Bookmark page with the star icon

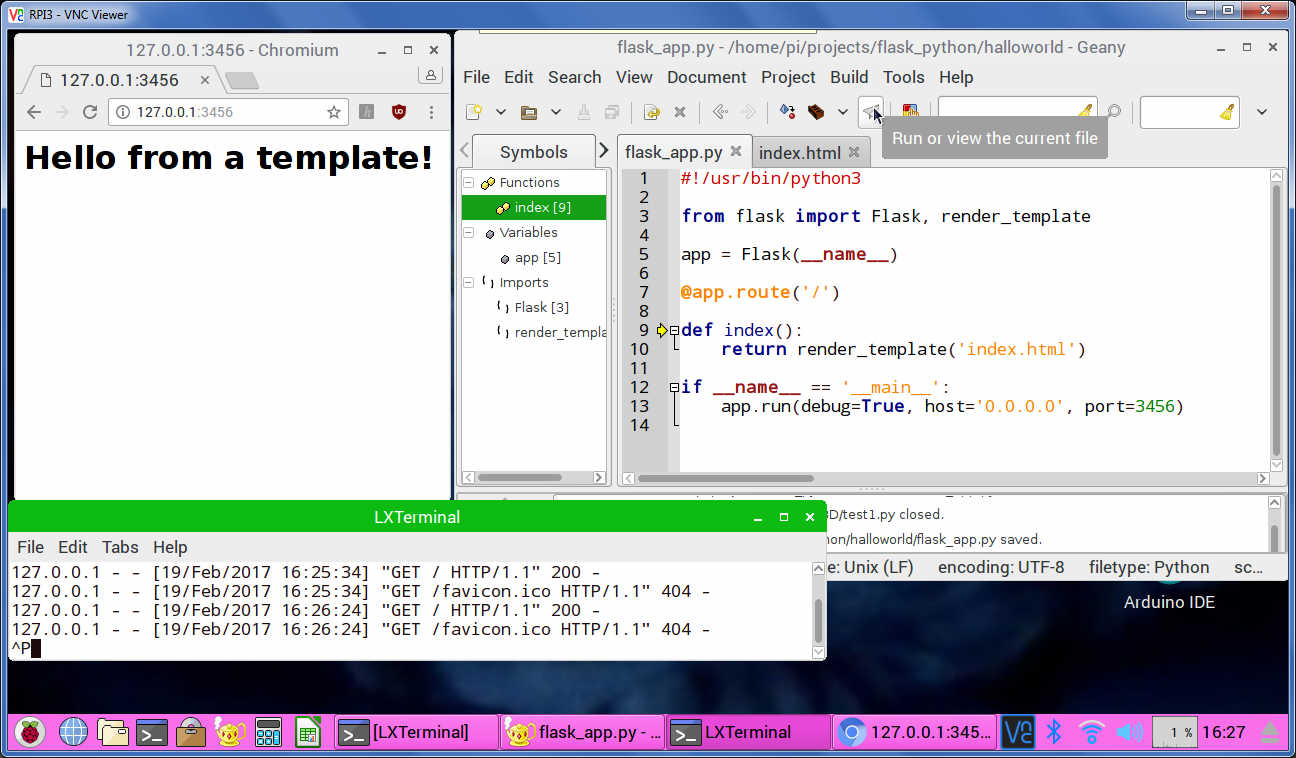click(x=334, y=112)
